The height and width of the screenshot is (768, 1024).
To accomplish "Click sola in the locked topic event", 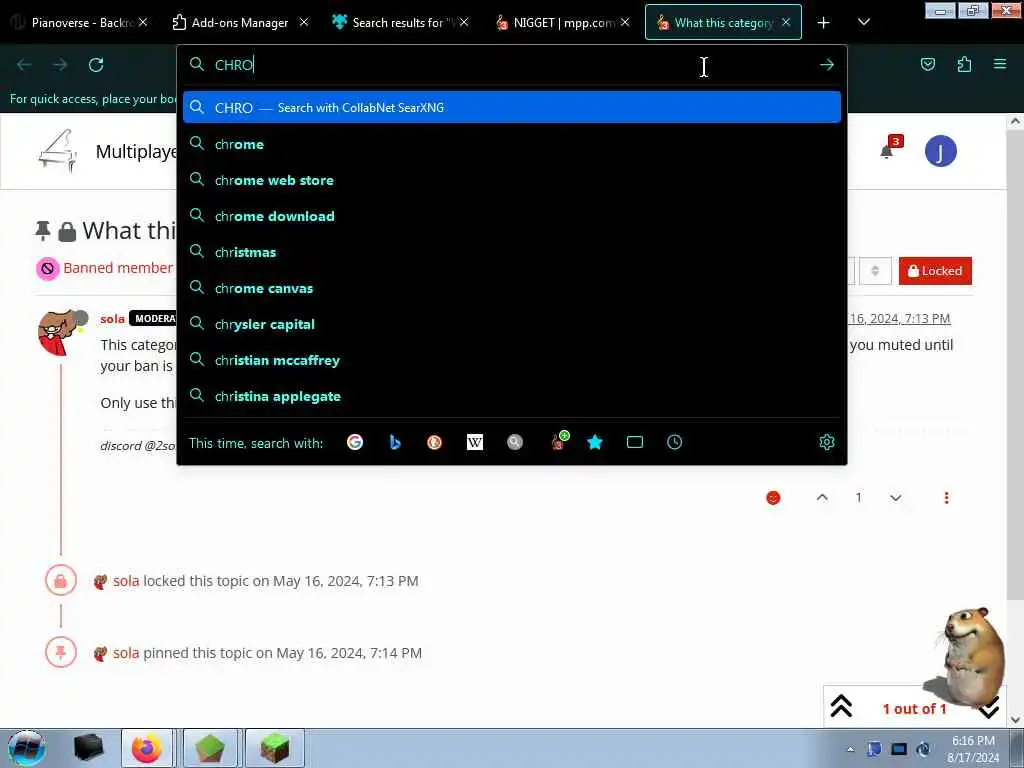I will tap(126, 581).
